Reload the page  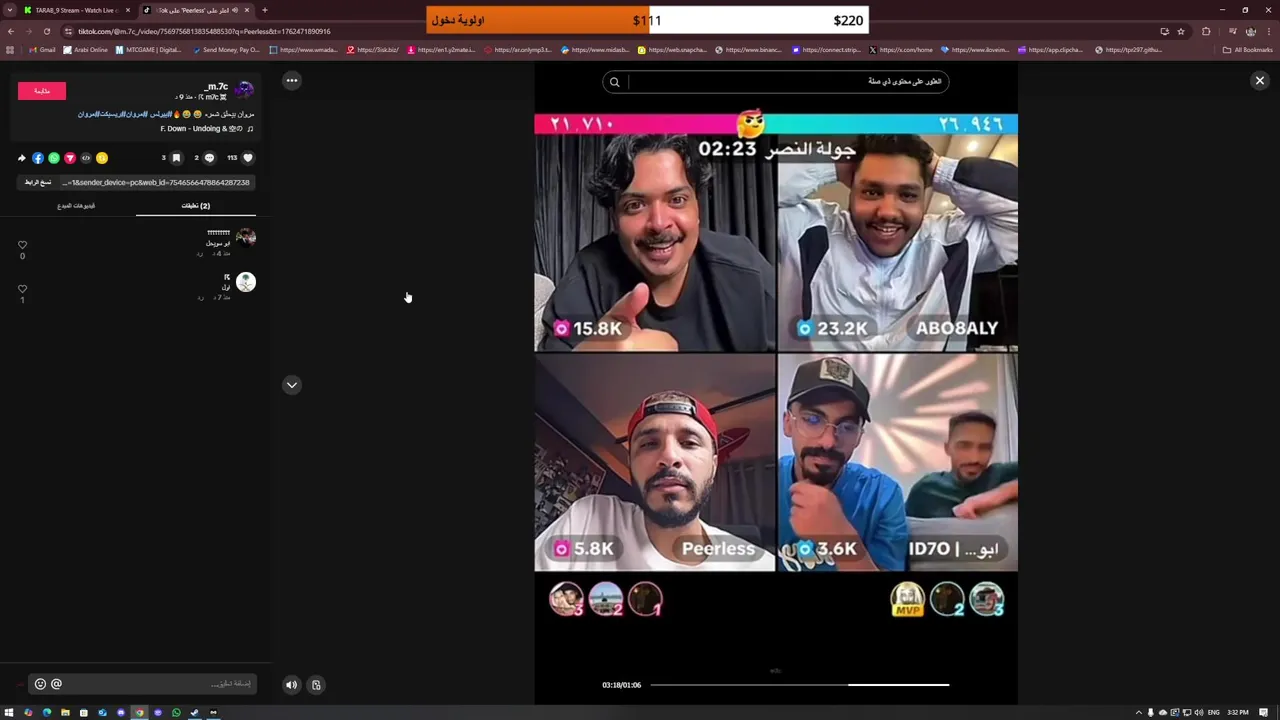coord(47,31)
